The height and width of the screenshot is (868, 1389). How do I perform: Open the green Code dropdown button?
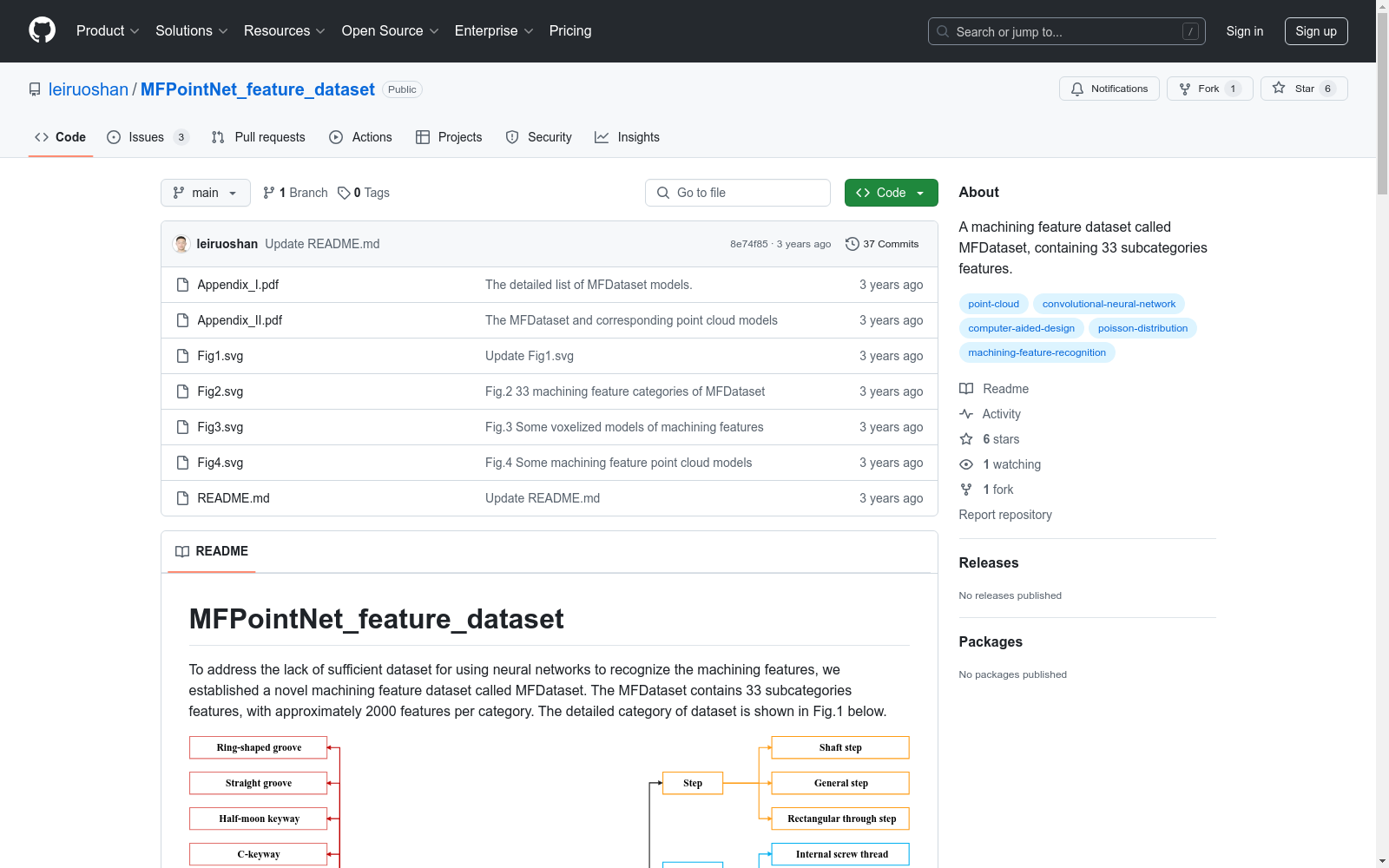(891, 193)
